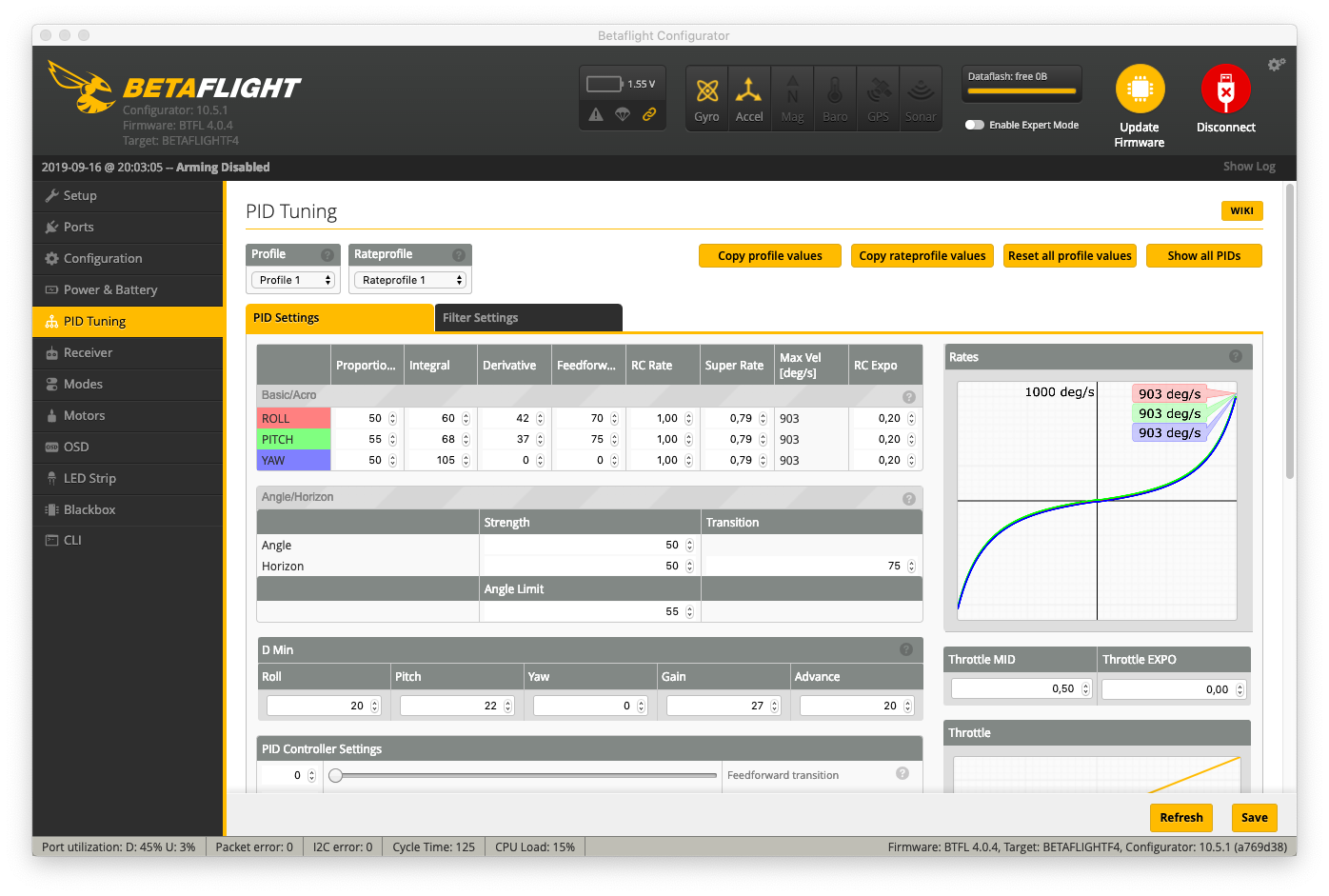Click the Dataflash free space bar
This screenshot has width=1329, height=896.
(1022, 91)
